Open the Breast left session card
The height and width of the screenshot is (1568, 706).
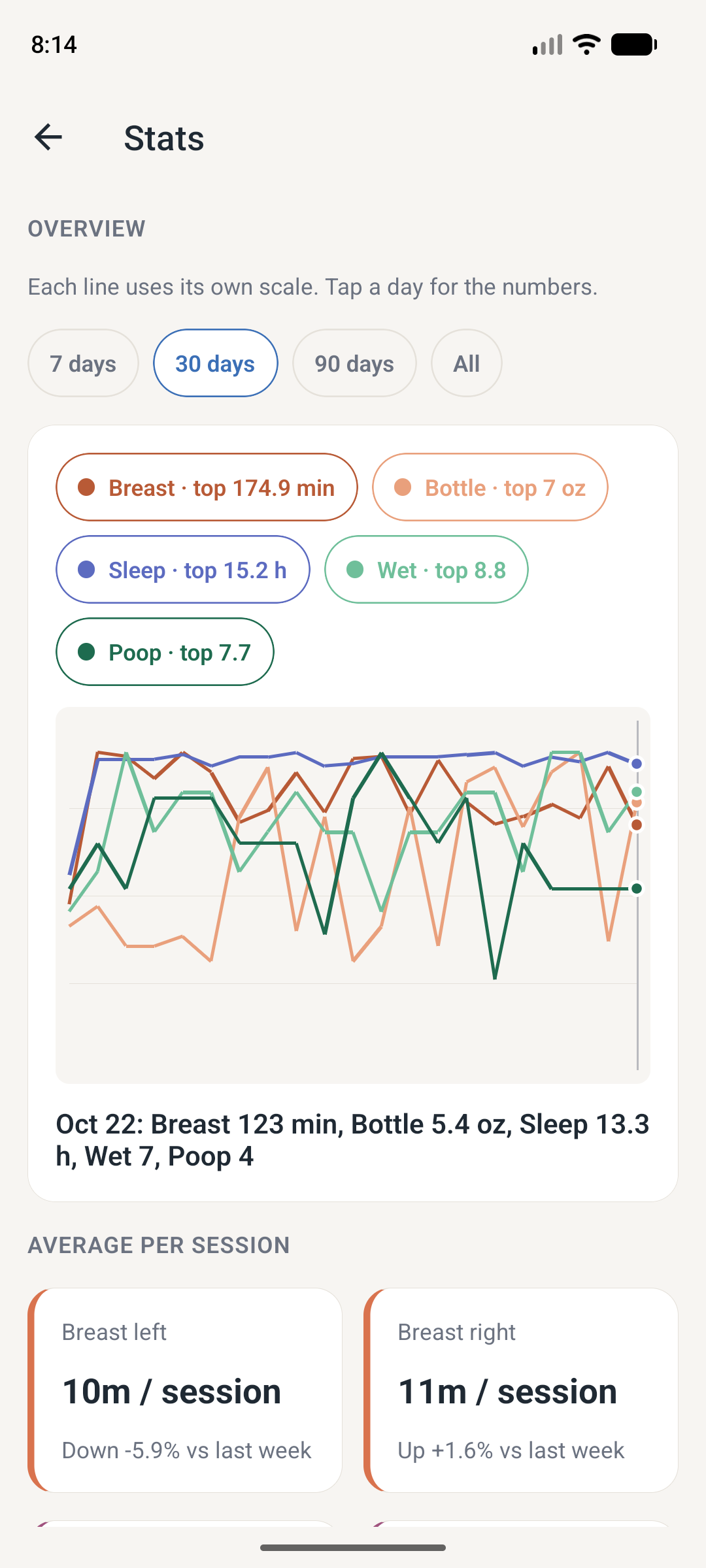coord(185,1390)
